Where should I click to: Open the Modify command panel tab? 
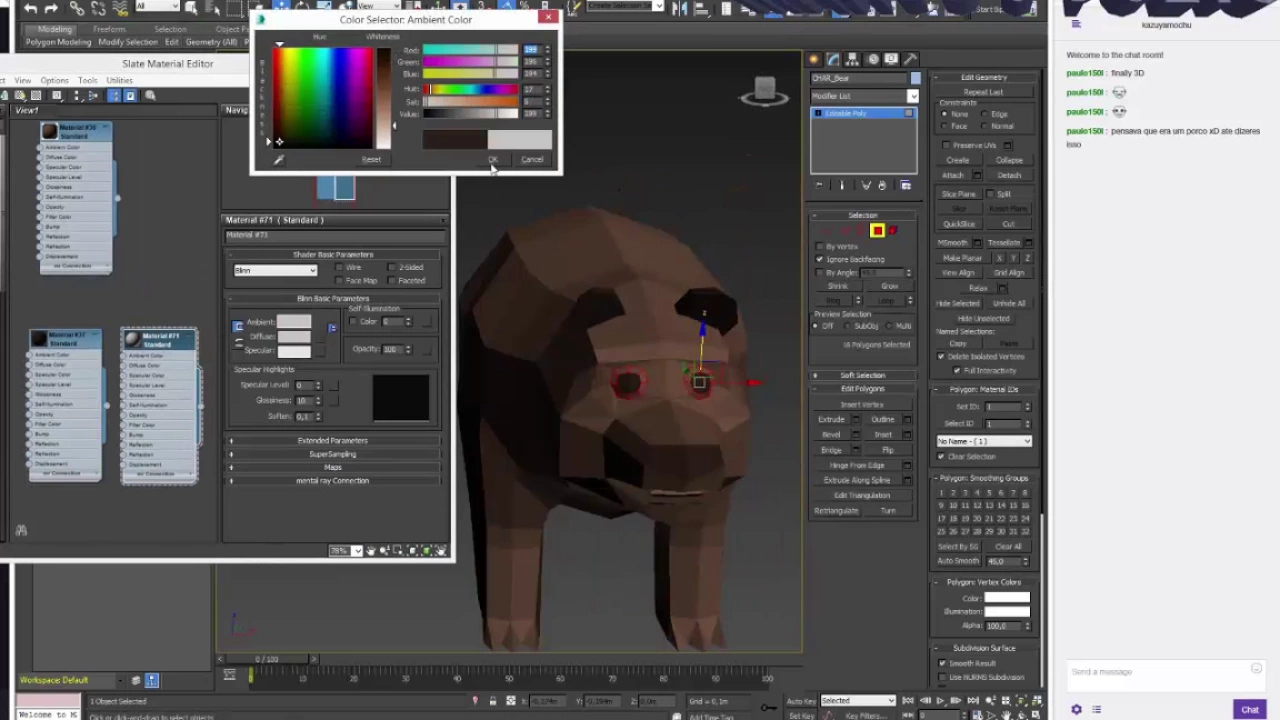click(833, 59)
